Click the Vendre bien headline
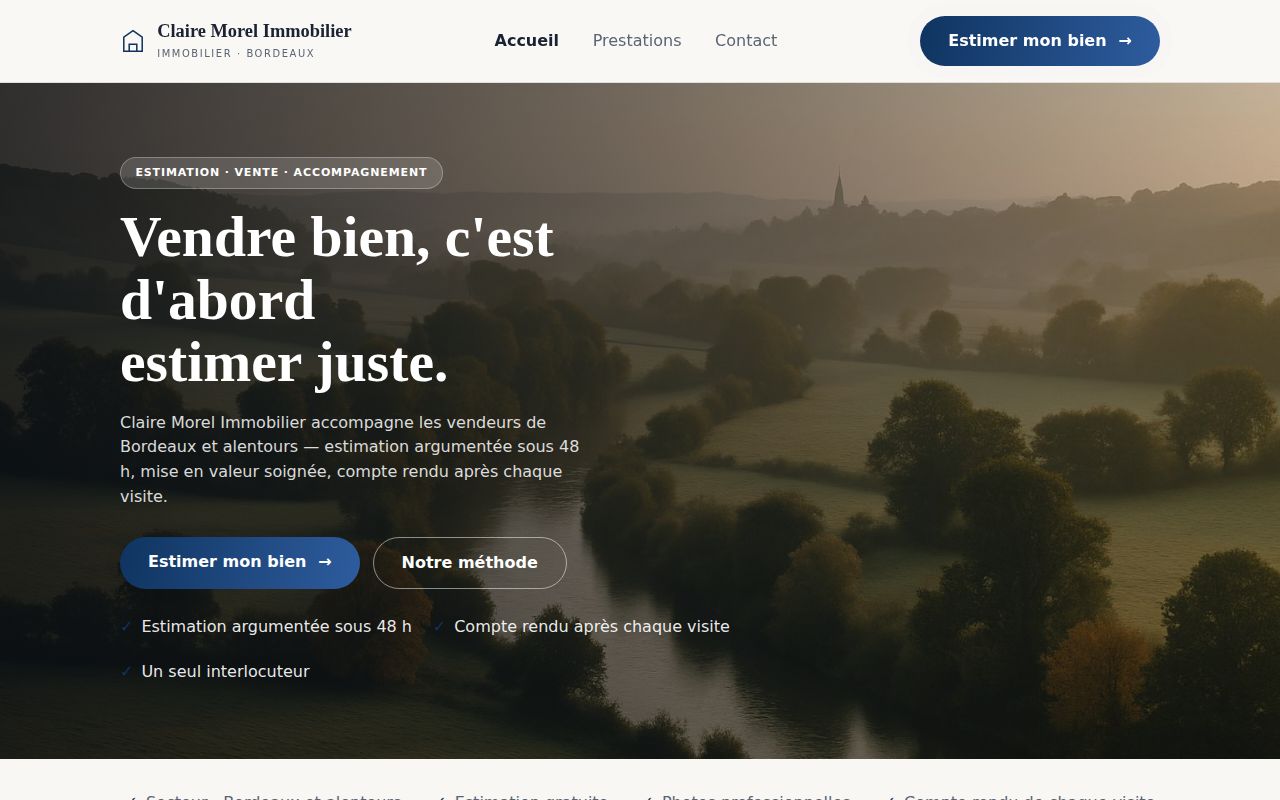 pyautogui.click(x=337, y=300)
